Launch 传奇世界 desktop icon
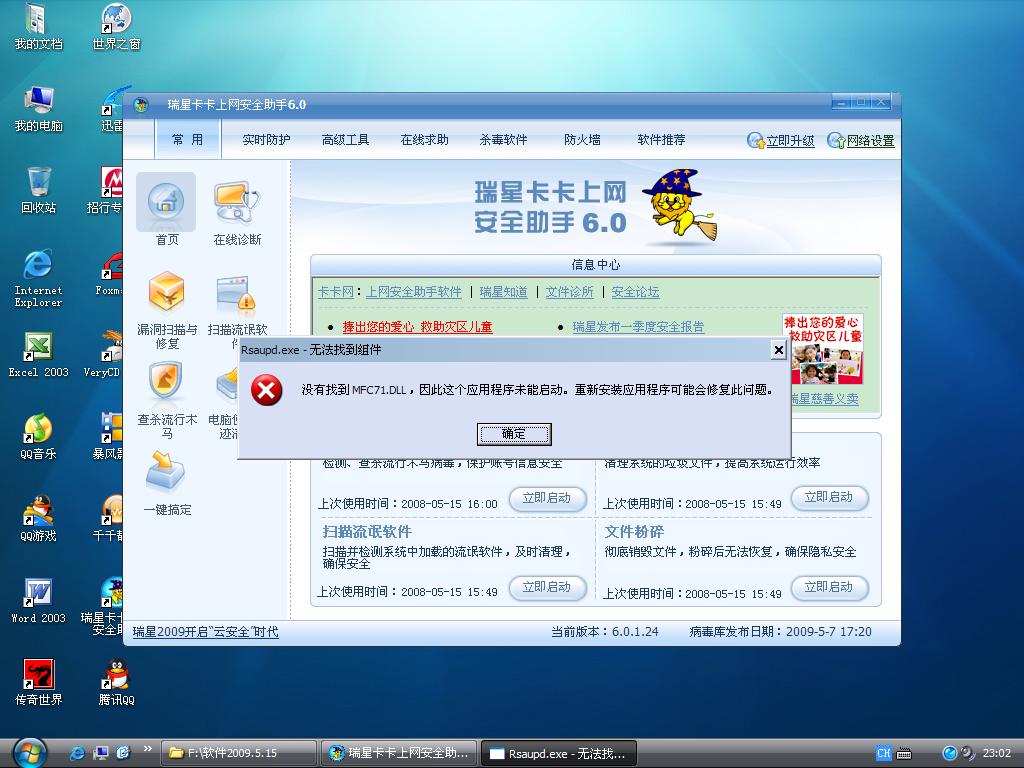1024x768 pixels. click(x=38, y=682)
